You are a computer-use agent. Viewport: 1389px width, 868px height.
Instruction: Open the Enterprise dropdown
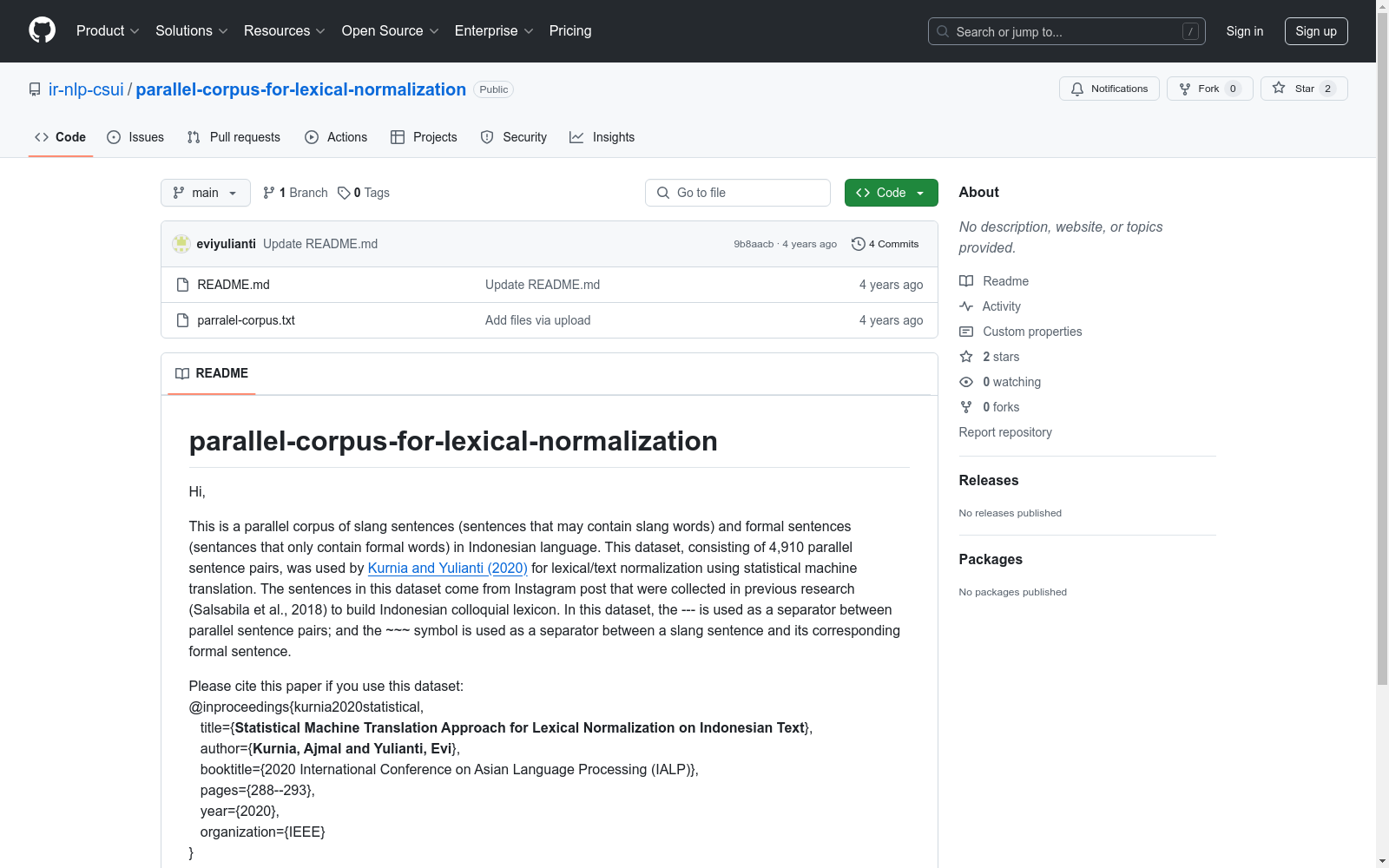[x=494, y=30]
